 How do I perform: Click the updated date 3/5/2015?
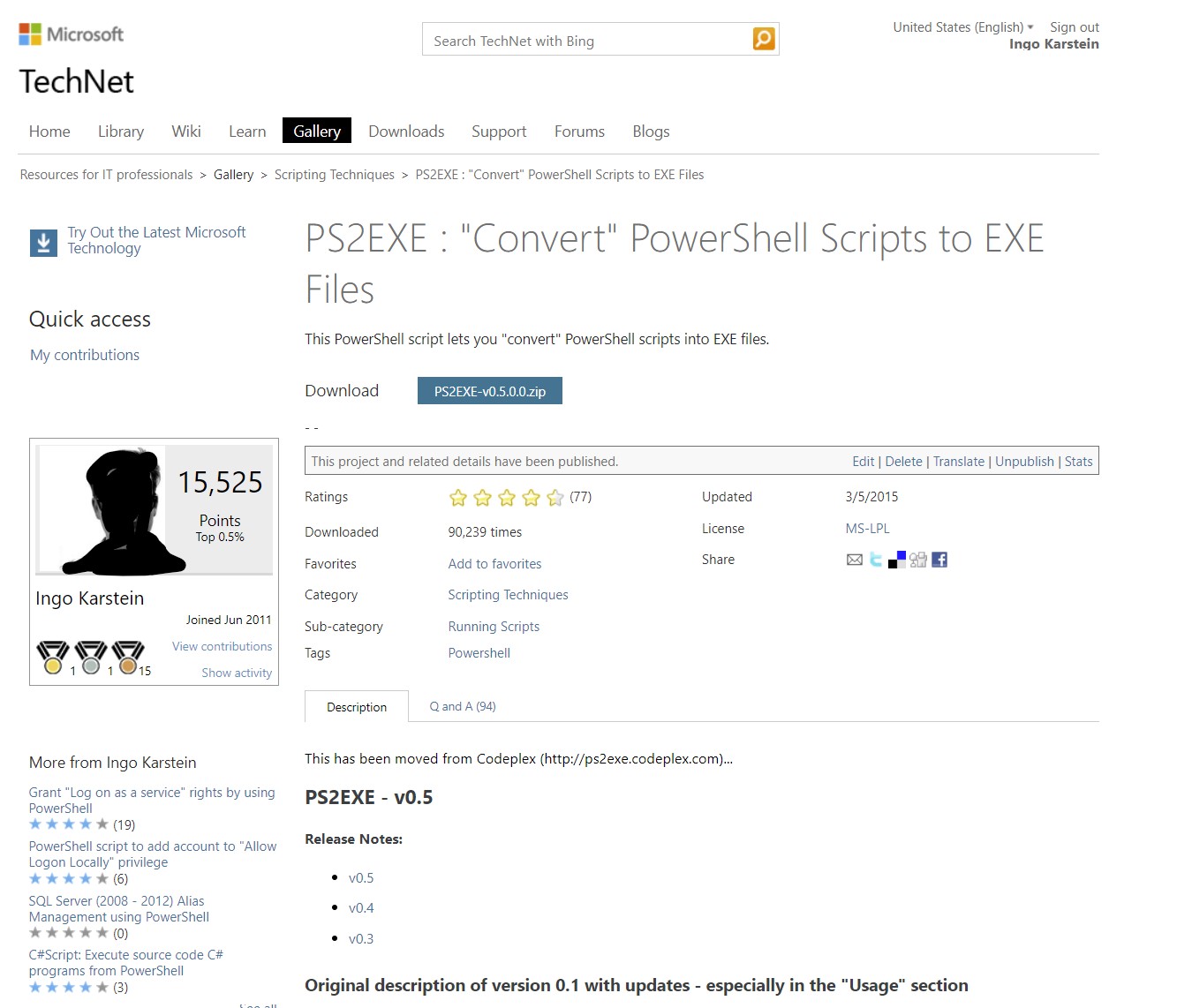point(871,497)
